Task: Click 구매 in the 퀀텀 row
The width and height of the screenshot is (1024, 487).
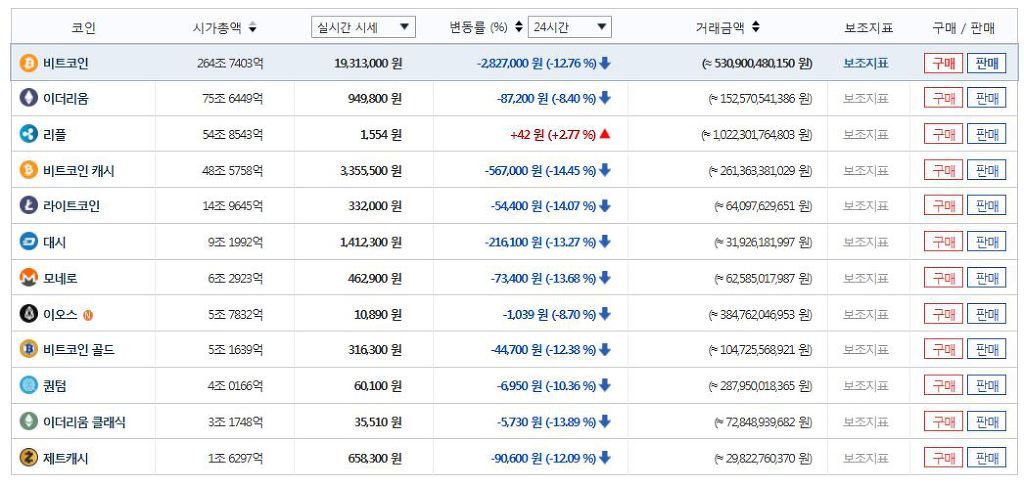Action: click(943, 386)
